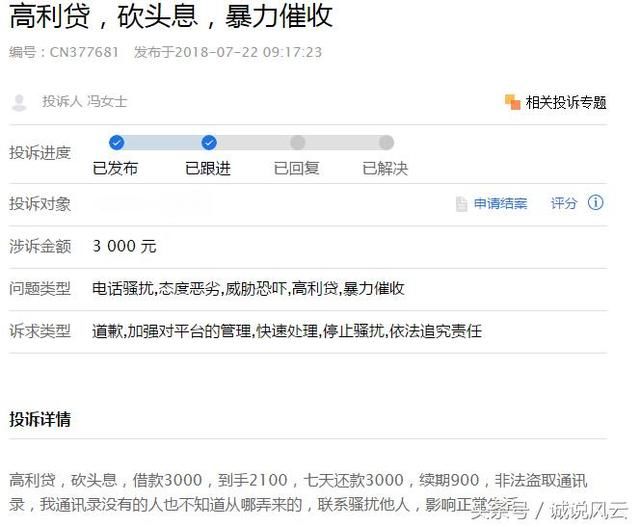Viewport: 640px width, 527px height.
Task: Click the complaint number CN377681
Action: pos(84,52)
